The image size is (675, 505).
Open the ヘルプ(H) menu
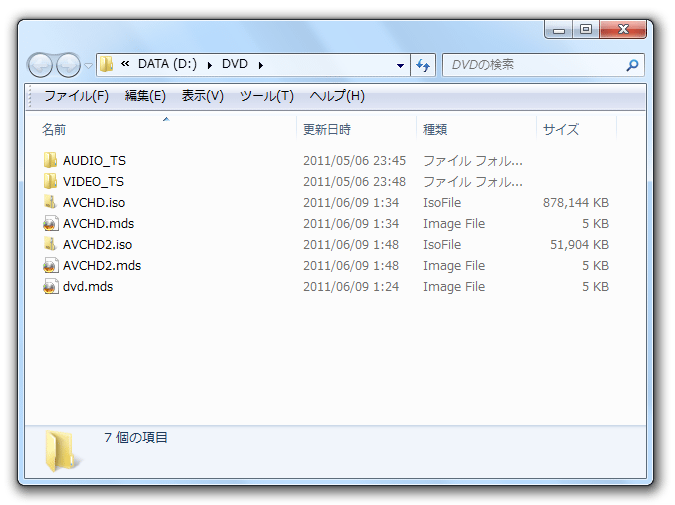pos(337,96)
